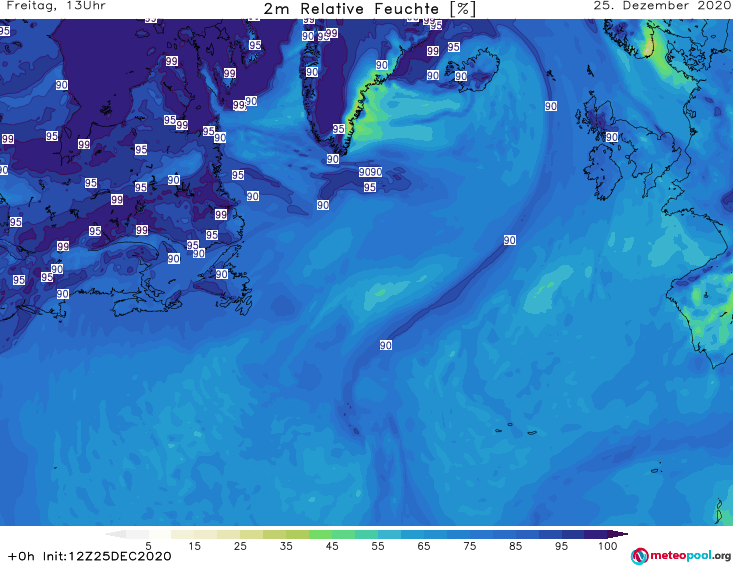Click the doubled '9090' contour label south of Greenland
The image size is (733, 566).
tap(370, 172)
